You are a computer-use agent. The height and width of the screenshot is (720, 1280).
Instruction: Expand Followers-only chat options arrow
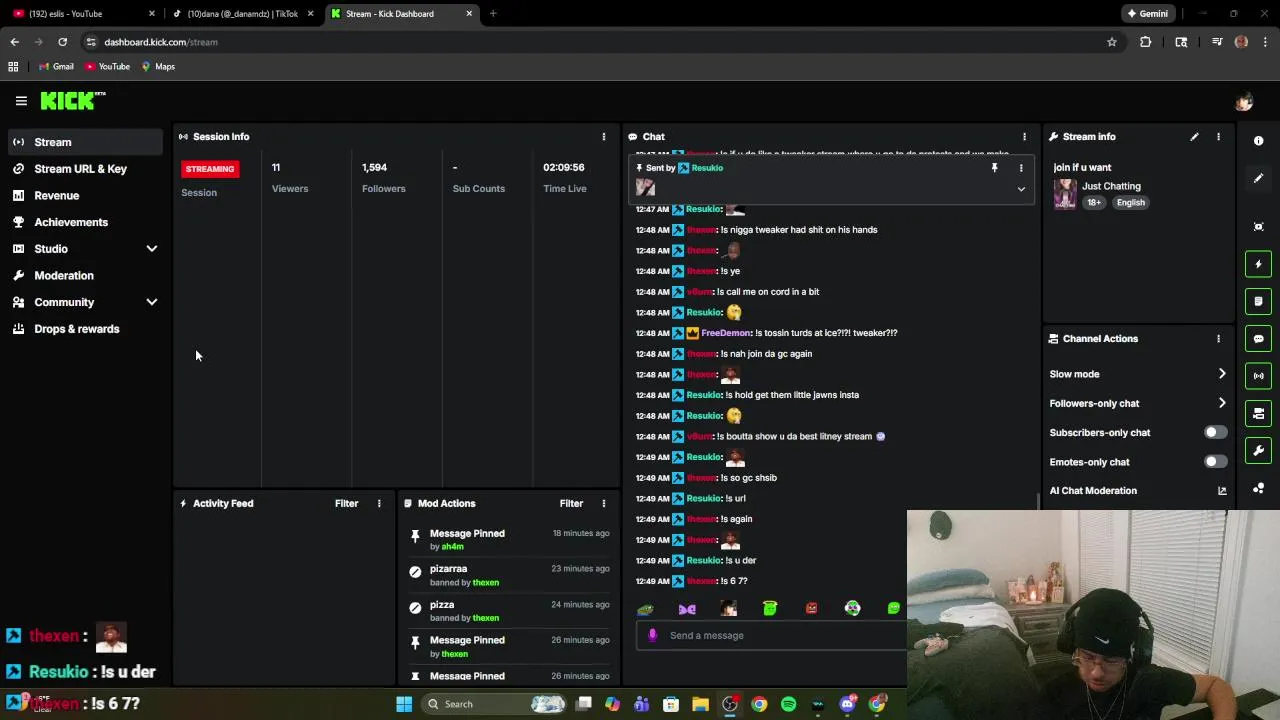coord(1221,403)
